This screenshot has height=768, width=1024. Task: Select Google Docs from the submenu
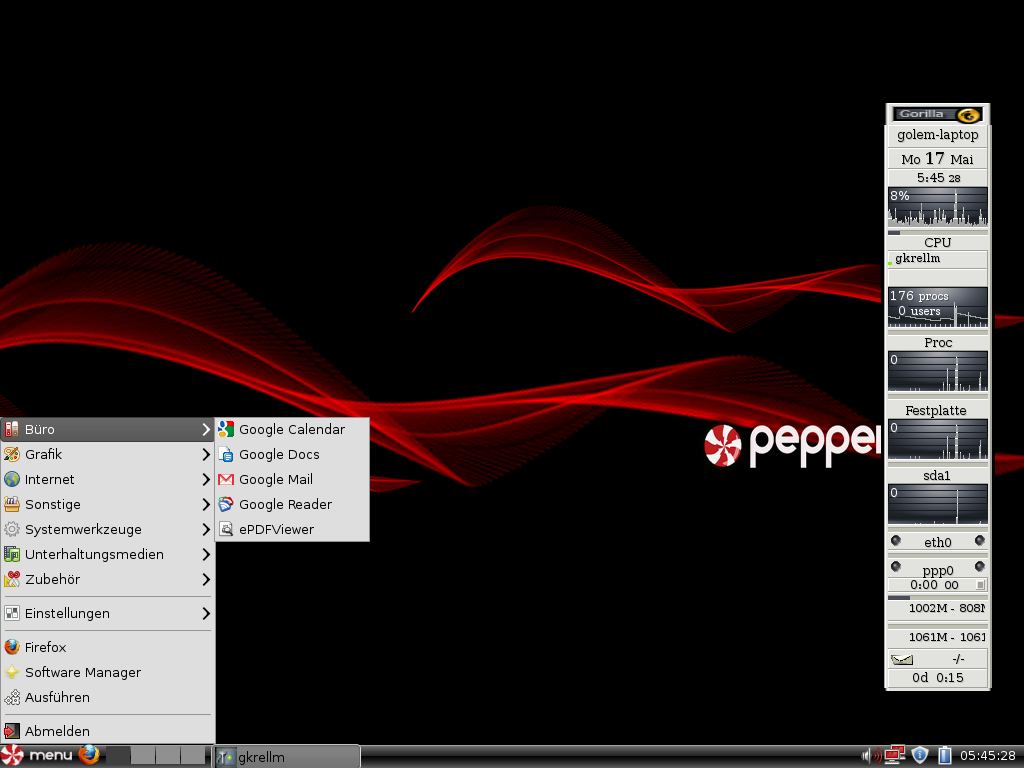pyautogui.click(x=279, y=454)
